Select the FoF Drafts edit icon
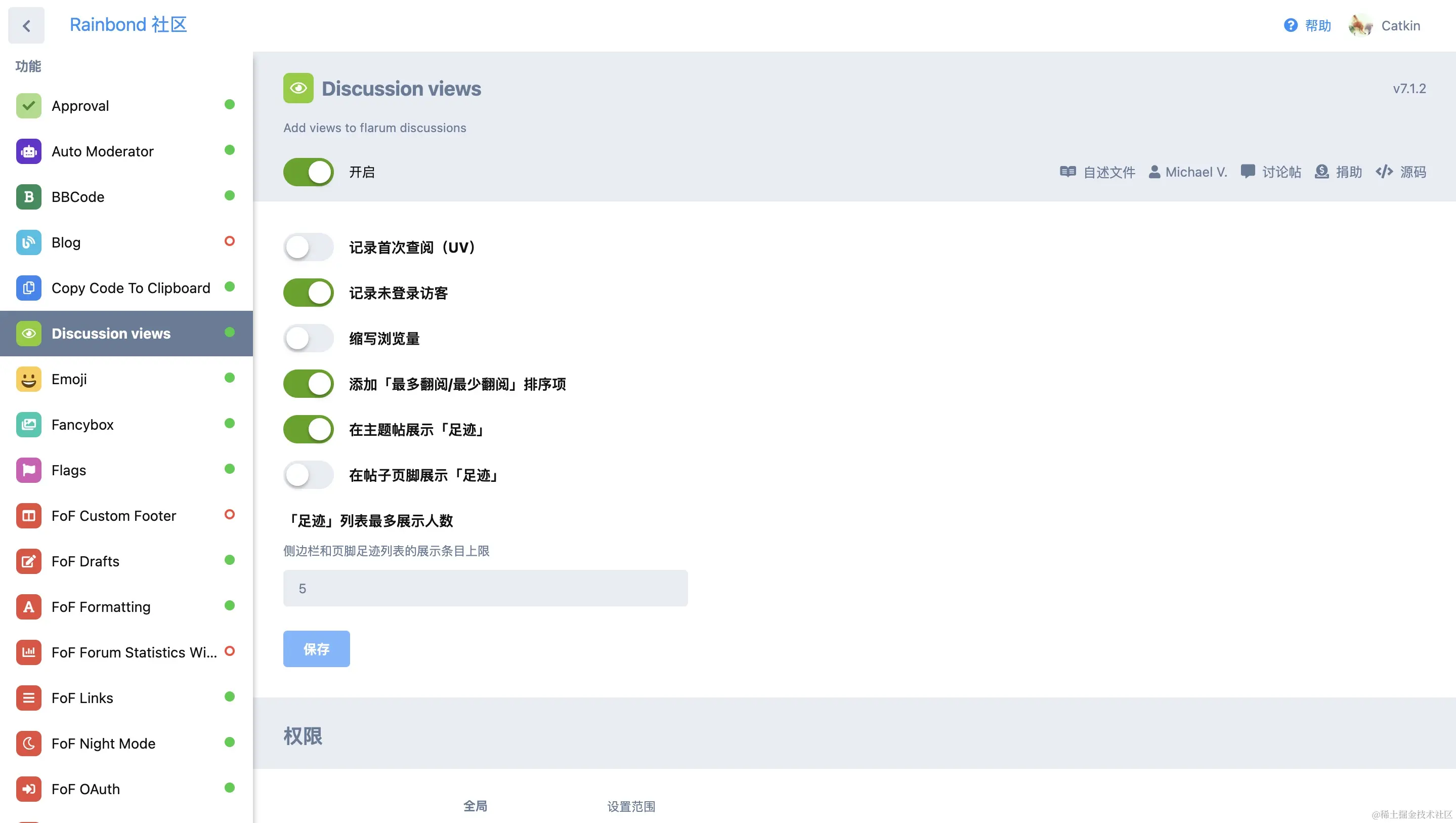This screenshot has width=1456, height=823. 29,561
